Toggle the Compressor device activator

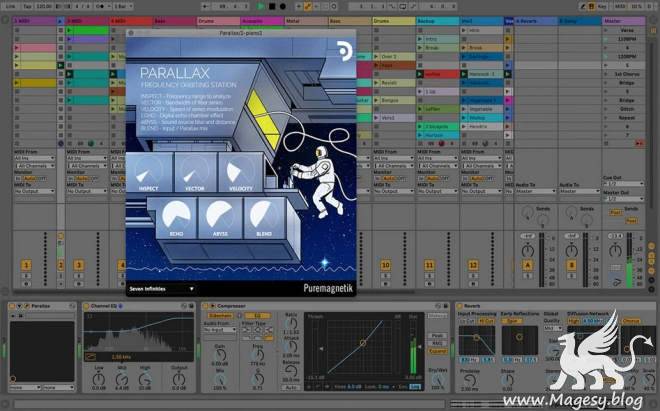tap(206, 306)
